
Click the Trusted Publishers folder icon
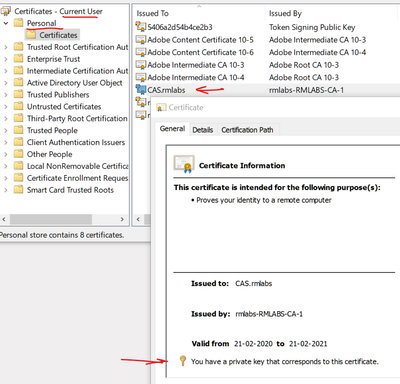pyautogui.click(x=19, y=94)
